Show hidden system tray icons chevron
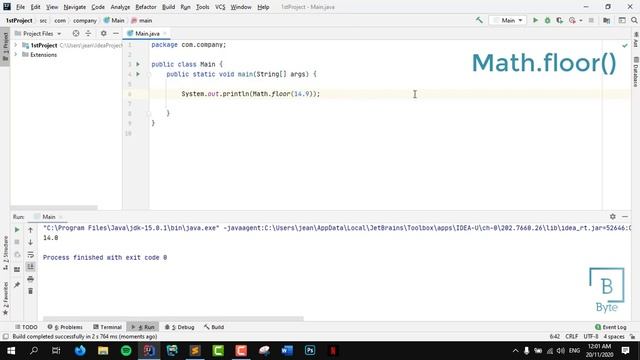This screenshot has width=640, height=360. tap(515, 351)
